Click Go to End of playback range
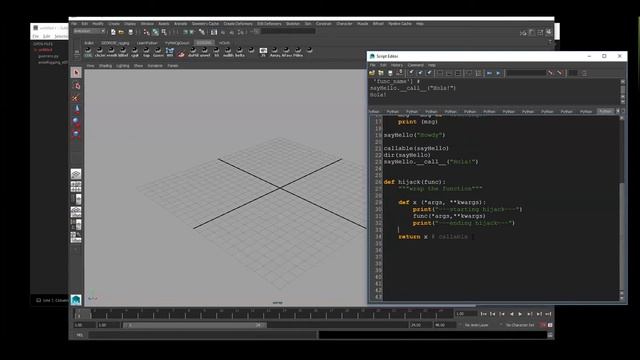The height and width of the screenshot is (360, 640). pyautogui.click(x=548, y=314)
